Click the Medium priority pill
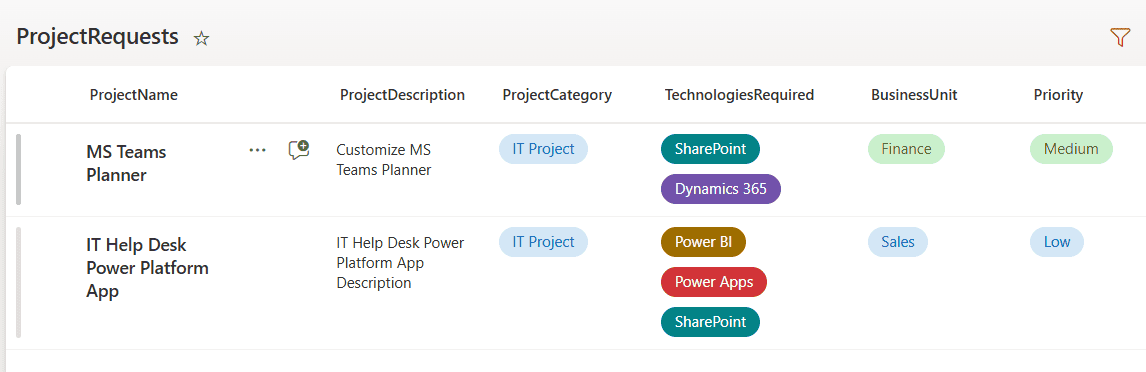The width and height of the screenshot is (1146, 372). tap(1071, 149)
